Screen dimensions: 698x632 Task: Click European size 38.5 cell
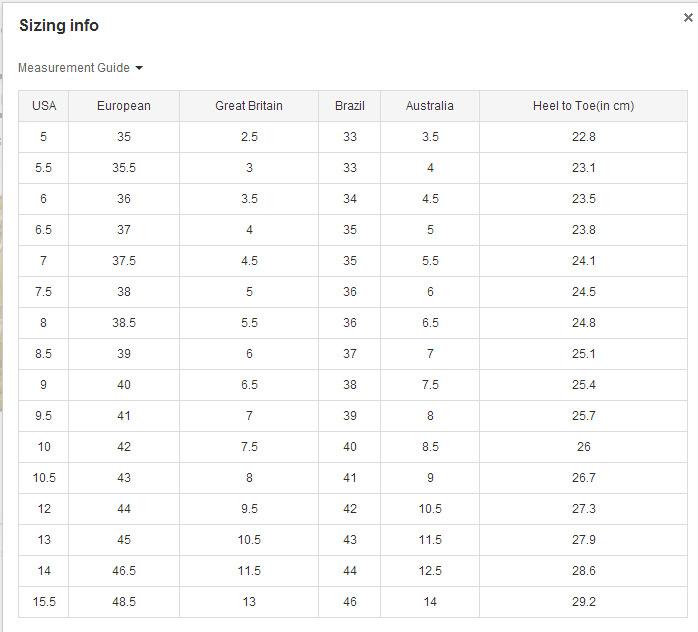[x=124, y=323]
